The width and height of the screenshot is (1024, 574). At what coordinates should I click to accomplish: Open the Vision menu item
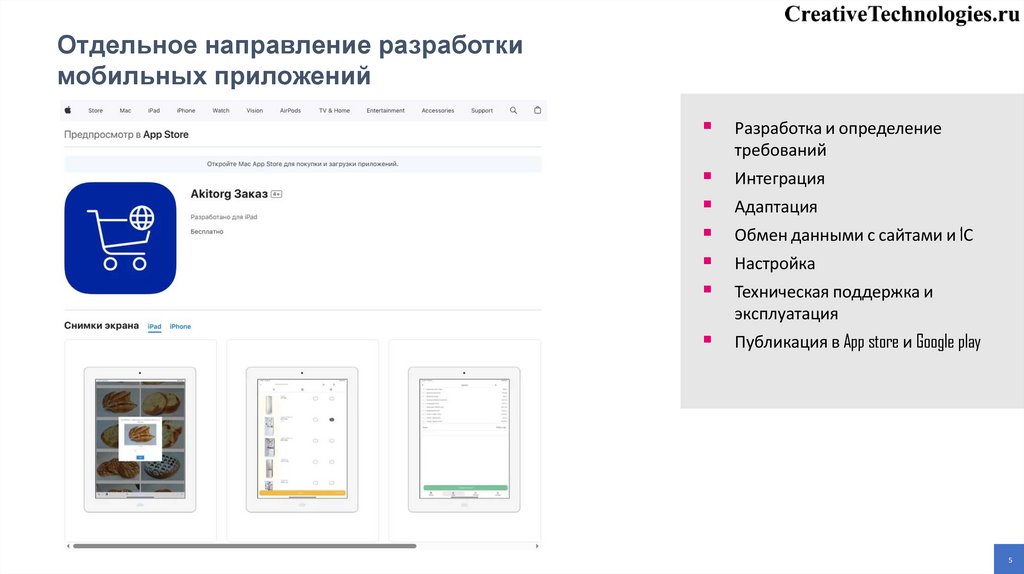click(x=255, y=111)
